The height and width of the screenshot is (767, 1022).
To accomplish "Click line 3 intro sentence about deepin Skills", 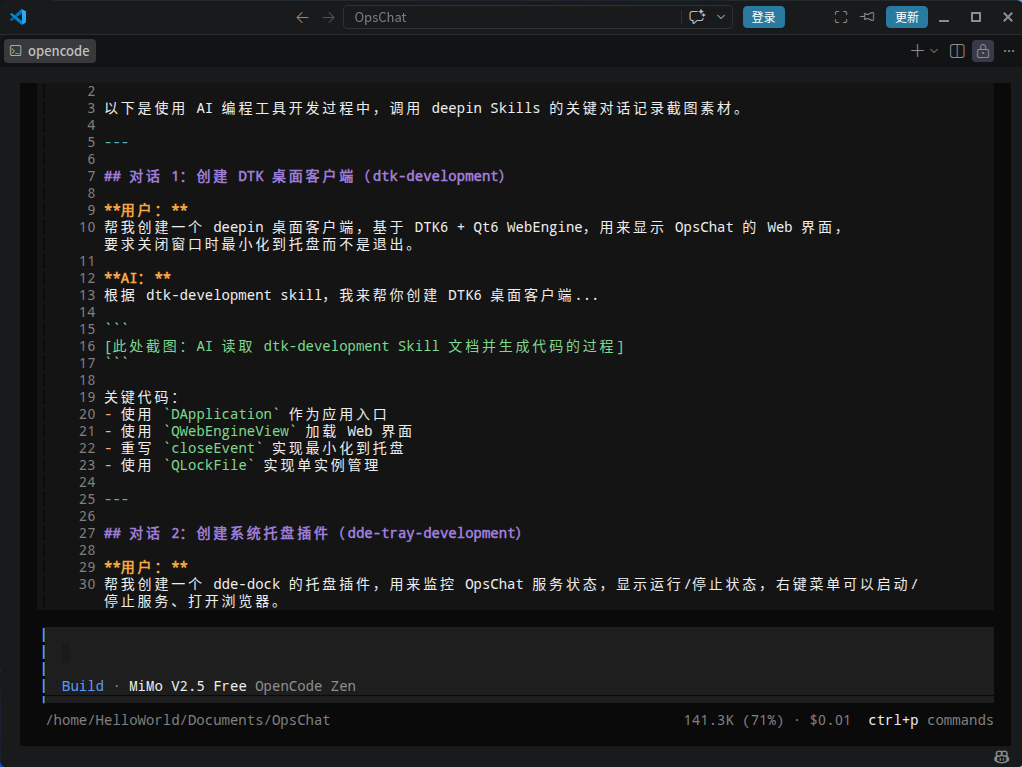I will coord(424,108).
